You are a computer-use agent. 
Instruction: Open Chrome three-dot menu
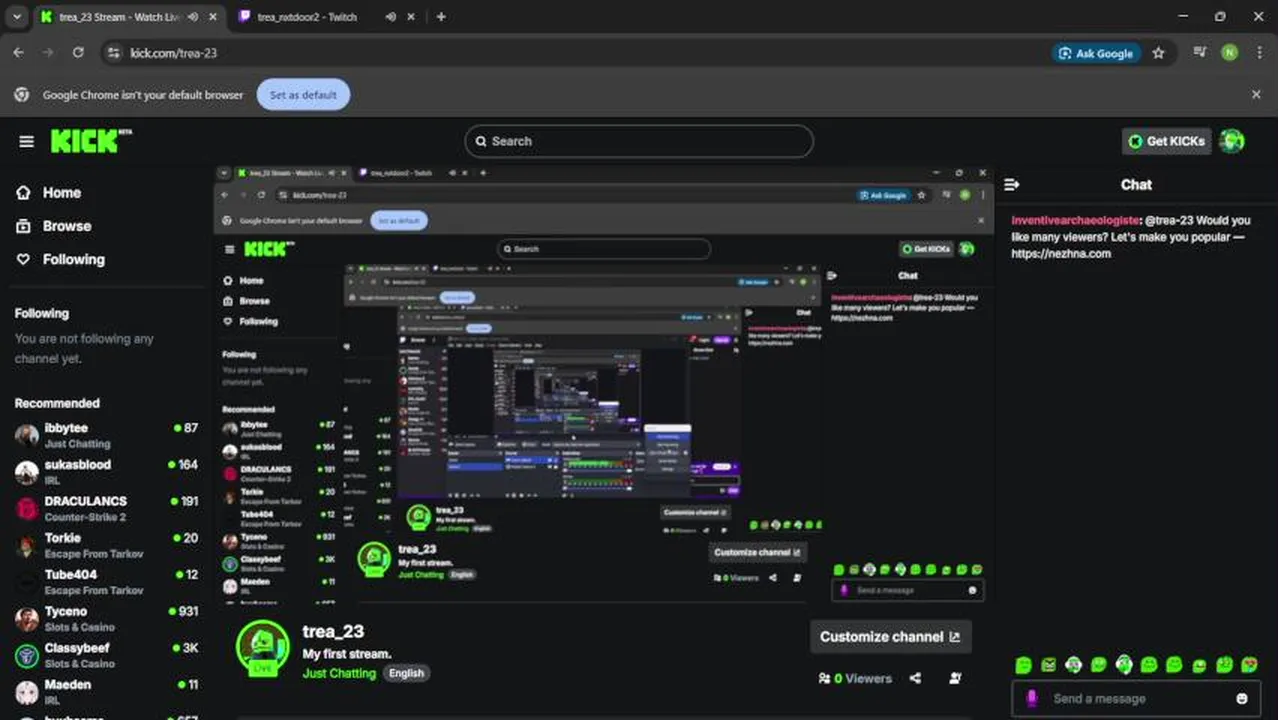coord(1258,53)
